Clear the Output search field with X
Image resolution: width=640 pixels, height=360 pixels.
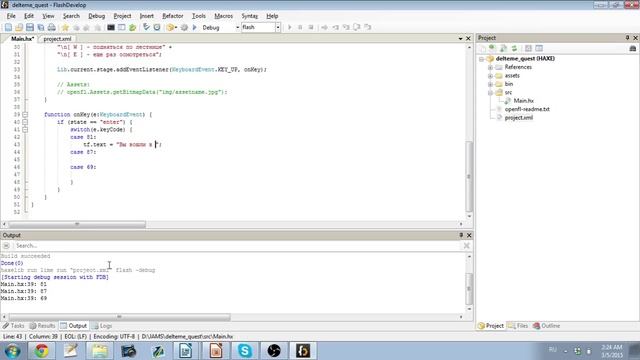tap(467, 246)
